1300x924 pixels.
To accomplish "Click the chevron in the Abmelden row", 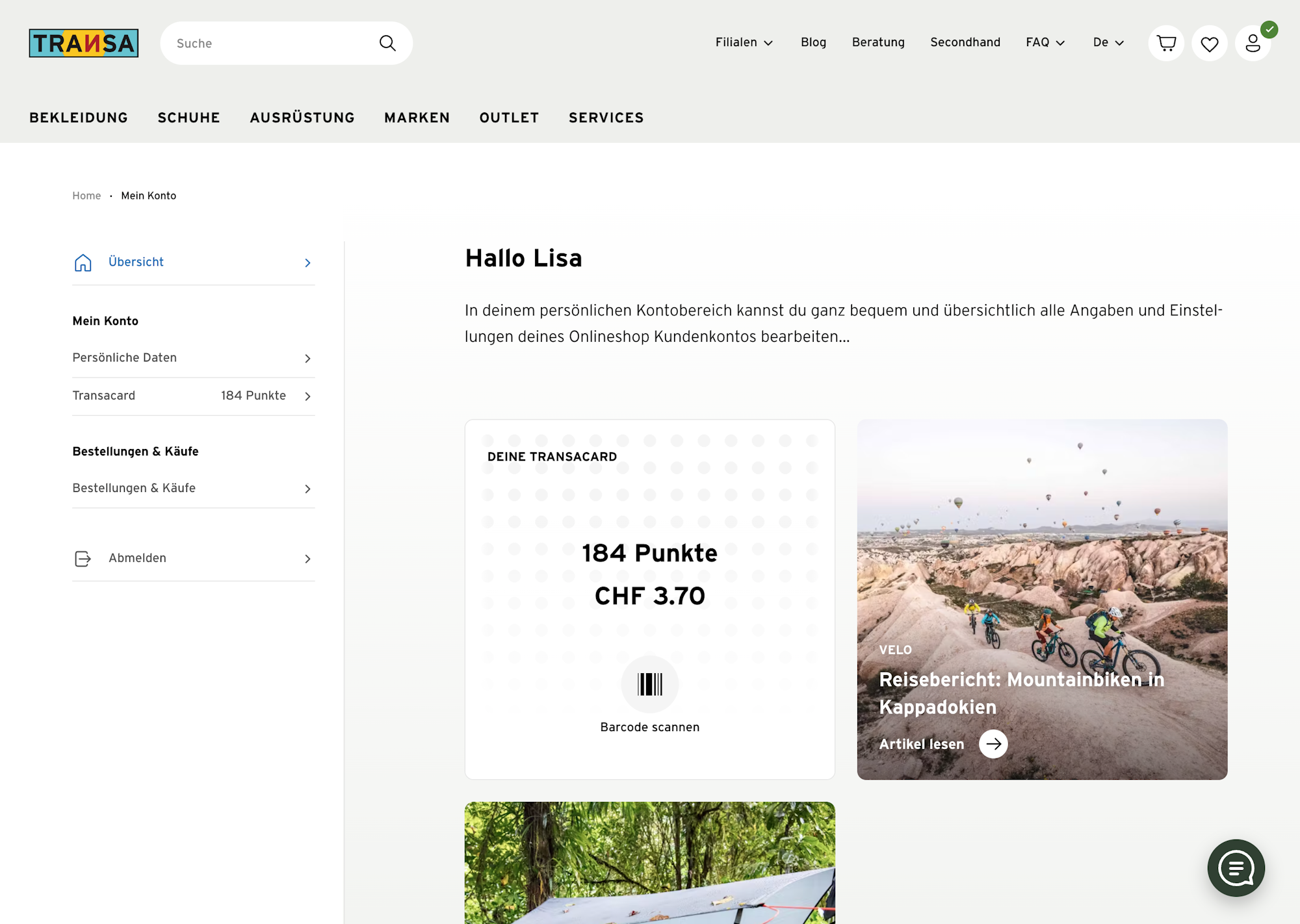I will 307,559.
